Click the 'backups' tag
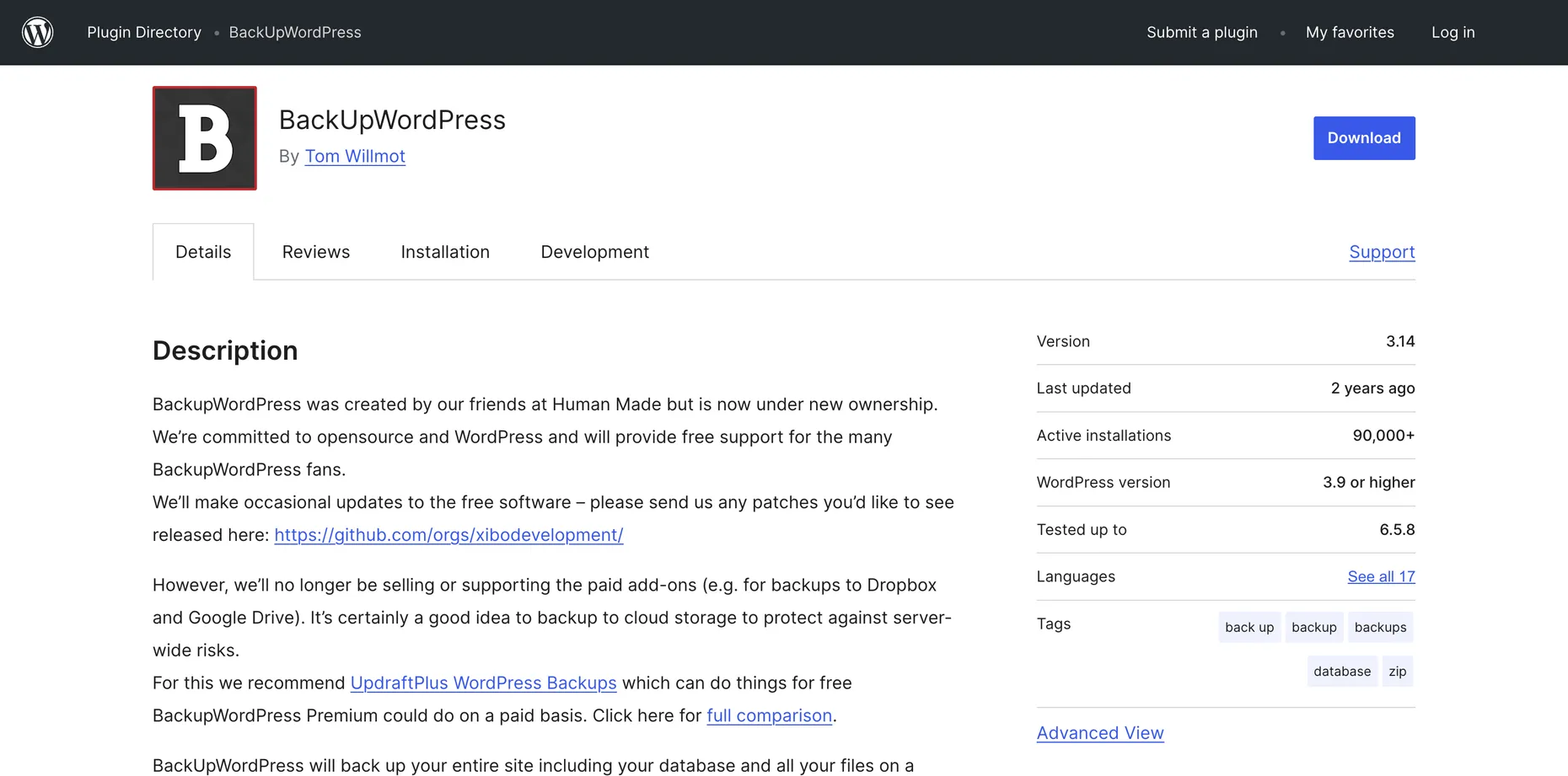 (x=1380, y=627)
